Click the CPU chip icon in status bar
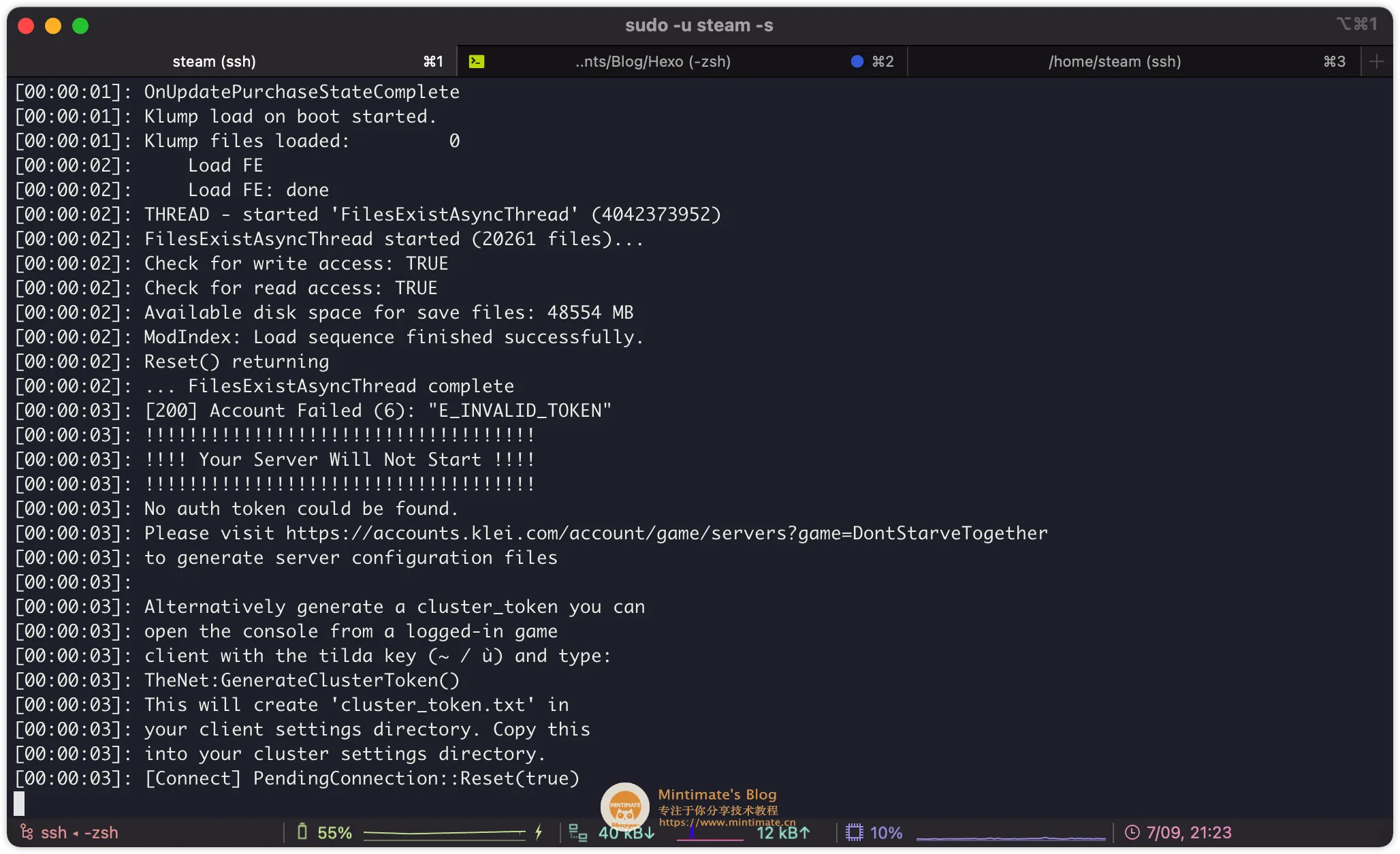Viewport: 1400px width, 854px height. pyautogui.click(x=854, y=832)
